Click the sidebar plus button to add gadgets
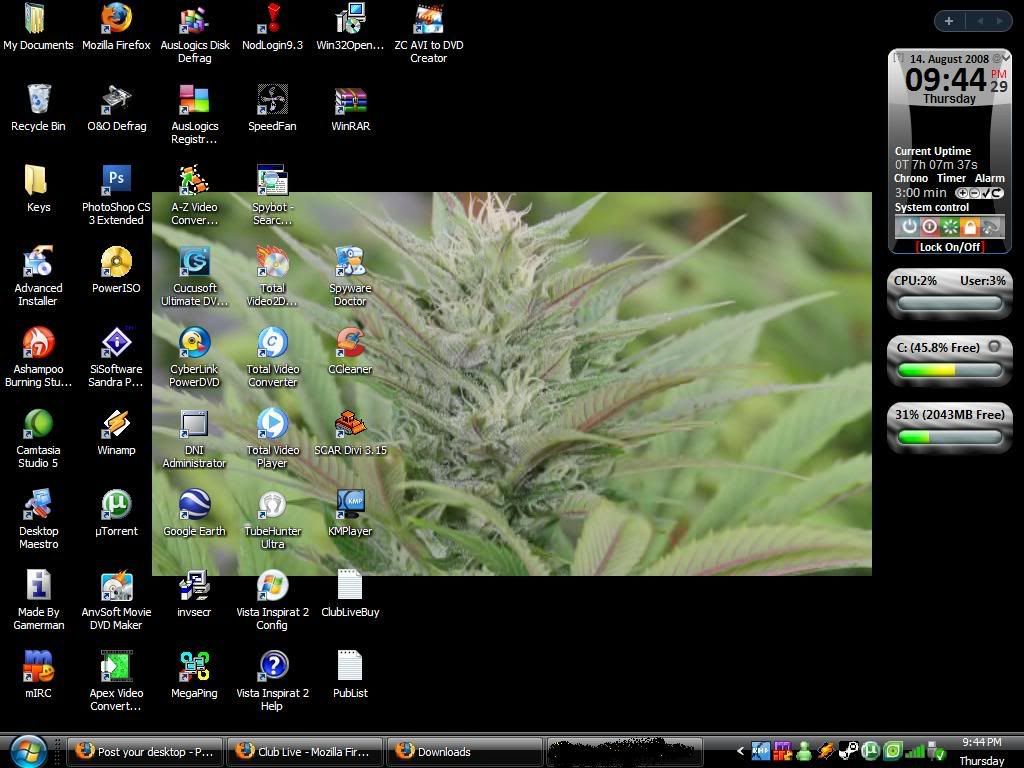 (948, 20)
